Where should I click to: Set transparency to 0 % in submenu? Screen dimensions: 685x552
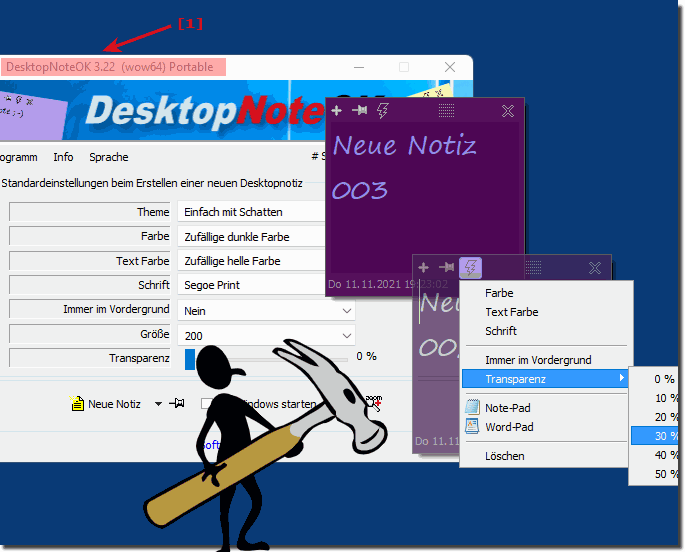point(654,379)
